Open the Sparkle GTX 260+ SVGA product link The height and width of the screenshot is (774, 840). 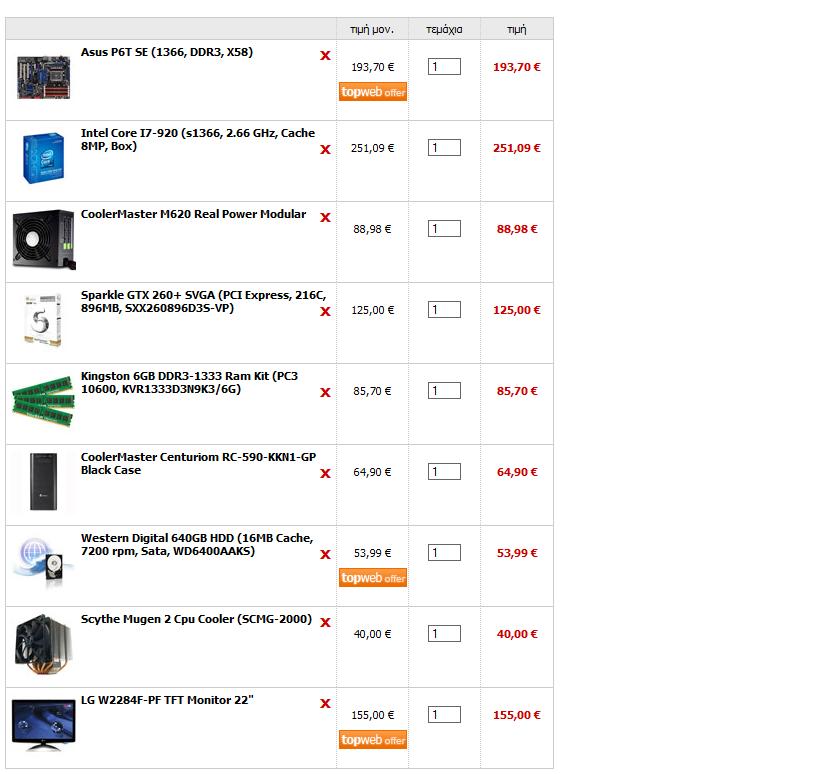coord(204,302)
